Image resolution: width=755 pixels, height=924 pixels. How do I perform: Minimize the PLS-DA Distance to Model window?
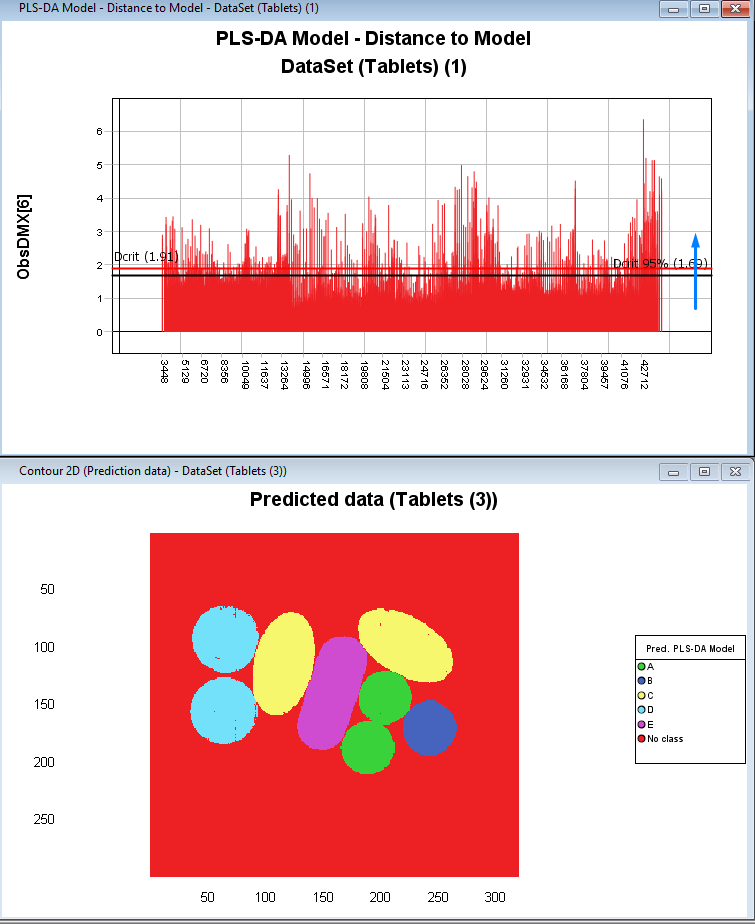tap(674, 8)
